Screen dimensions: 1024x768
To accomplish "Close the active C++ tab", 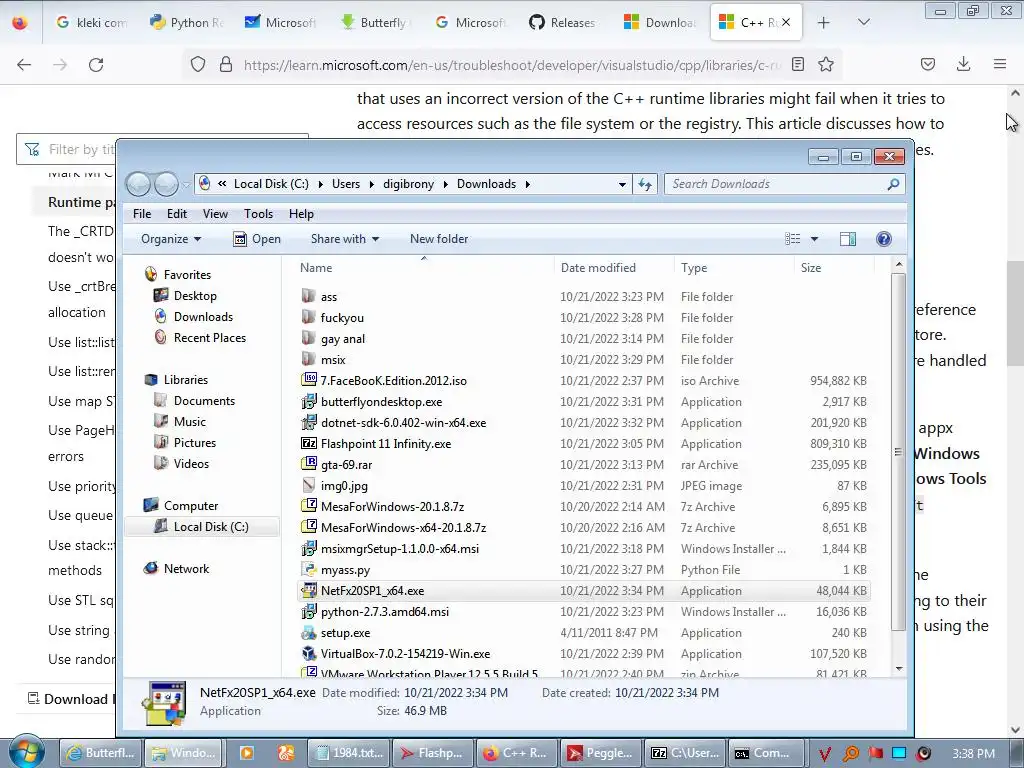I will click(786, 22).
